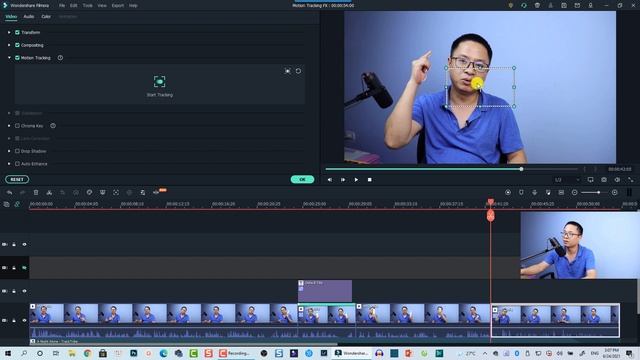Play the preview video
Image resolution: width=640 pixels, height=360 pixels.
[356, 180]
